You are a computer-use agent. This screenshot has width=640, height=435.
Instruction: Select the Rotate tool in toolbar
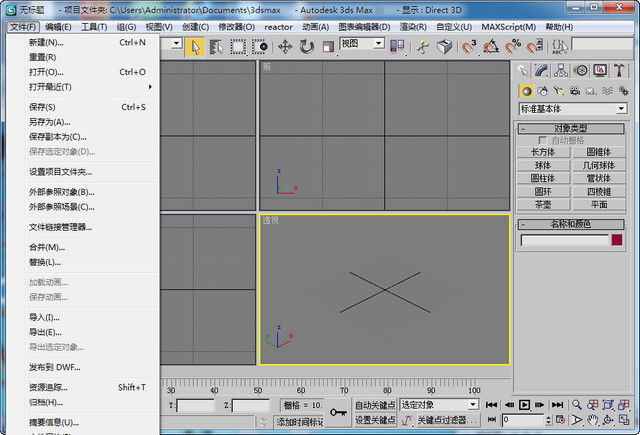point(306,46)
